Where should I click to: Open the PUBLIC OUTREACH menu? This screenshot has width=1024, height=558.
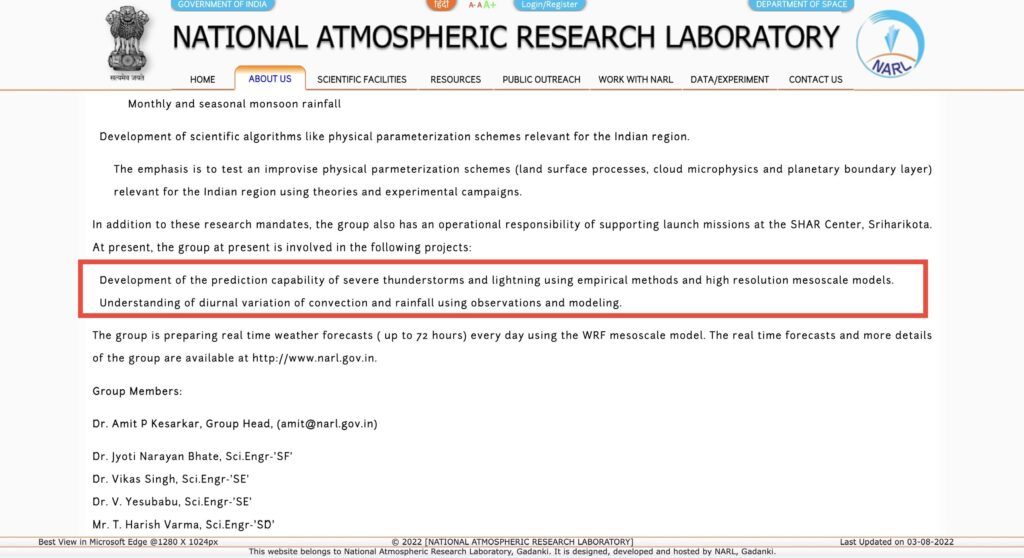click(541, 80)
